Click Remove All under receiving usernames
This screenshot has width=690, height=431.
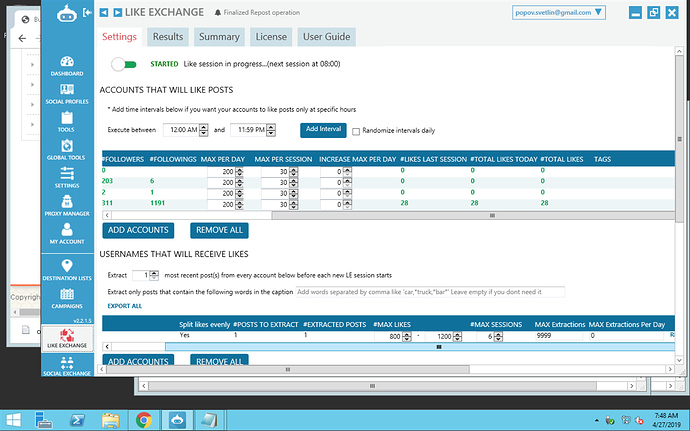click(x=219, y=360)
